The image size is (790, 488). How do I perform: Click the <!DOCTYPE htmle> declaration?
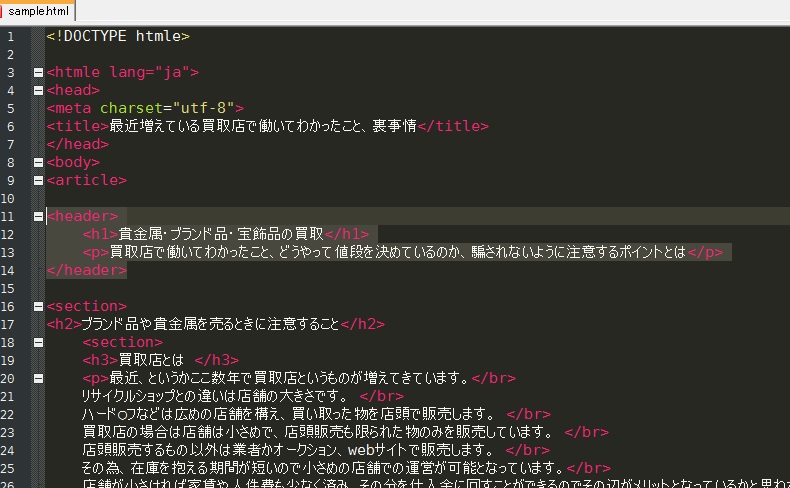coord(118,36)
